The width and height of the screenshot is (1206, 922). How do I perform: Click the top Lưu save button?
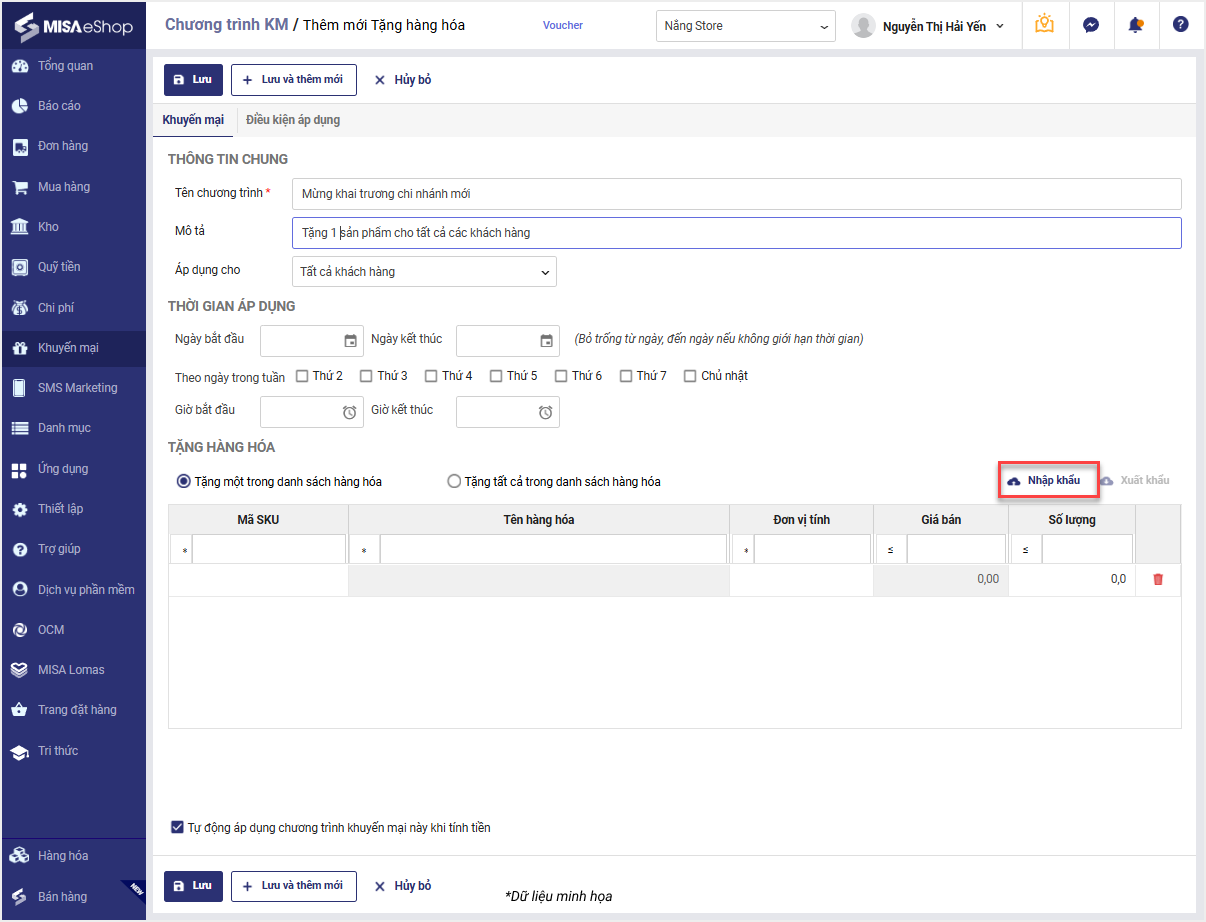pyautogui.click(x=193, y=80)
